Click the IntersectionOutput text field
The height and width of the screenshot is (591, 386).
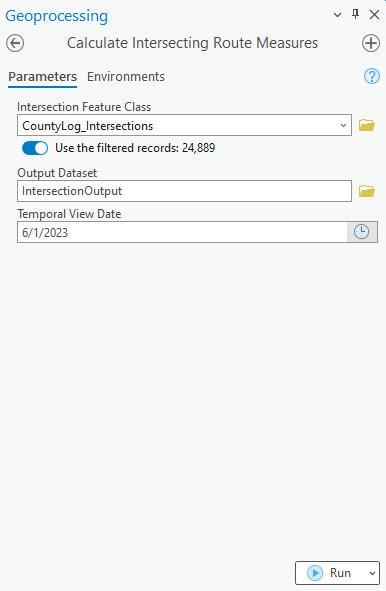184,191
